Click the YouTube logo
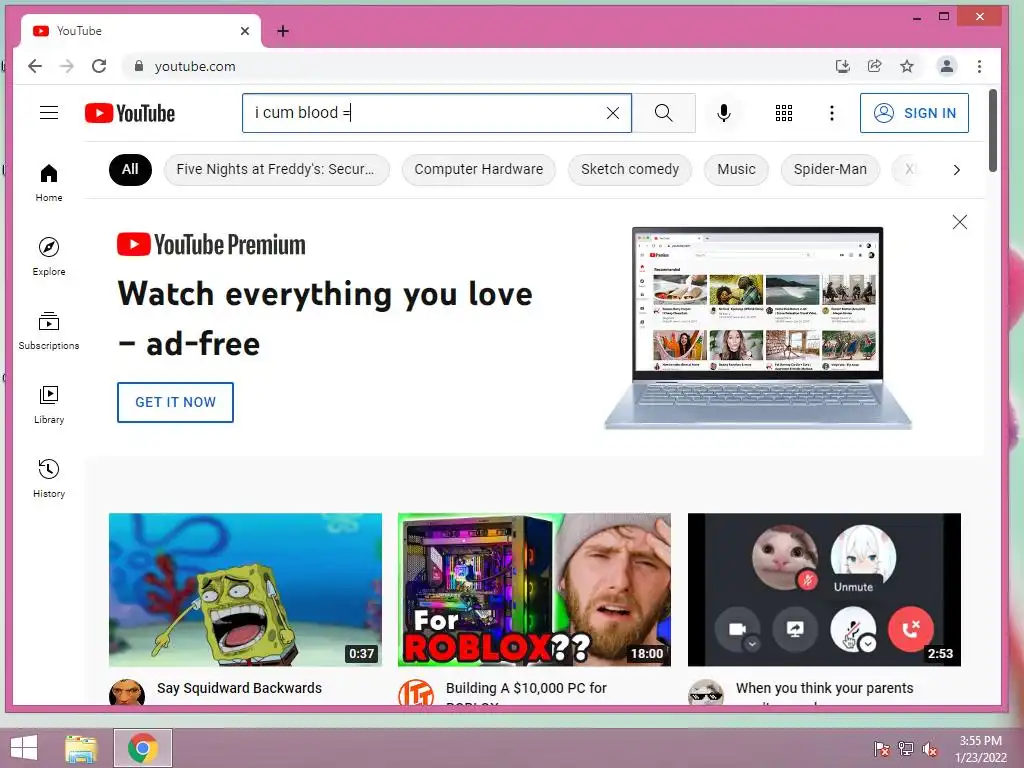Screen dimensions: 1024x768 click(130, 113)
